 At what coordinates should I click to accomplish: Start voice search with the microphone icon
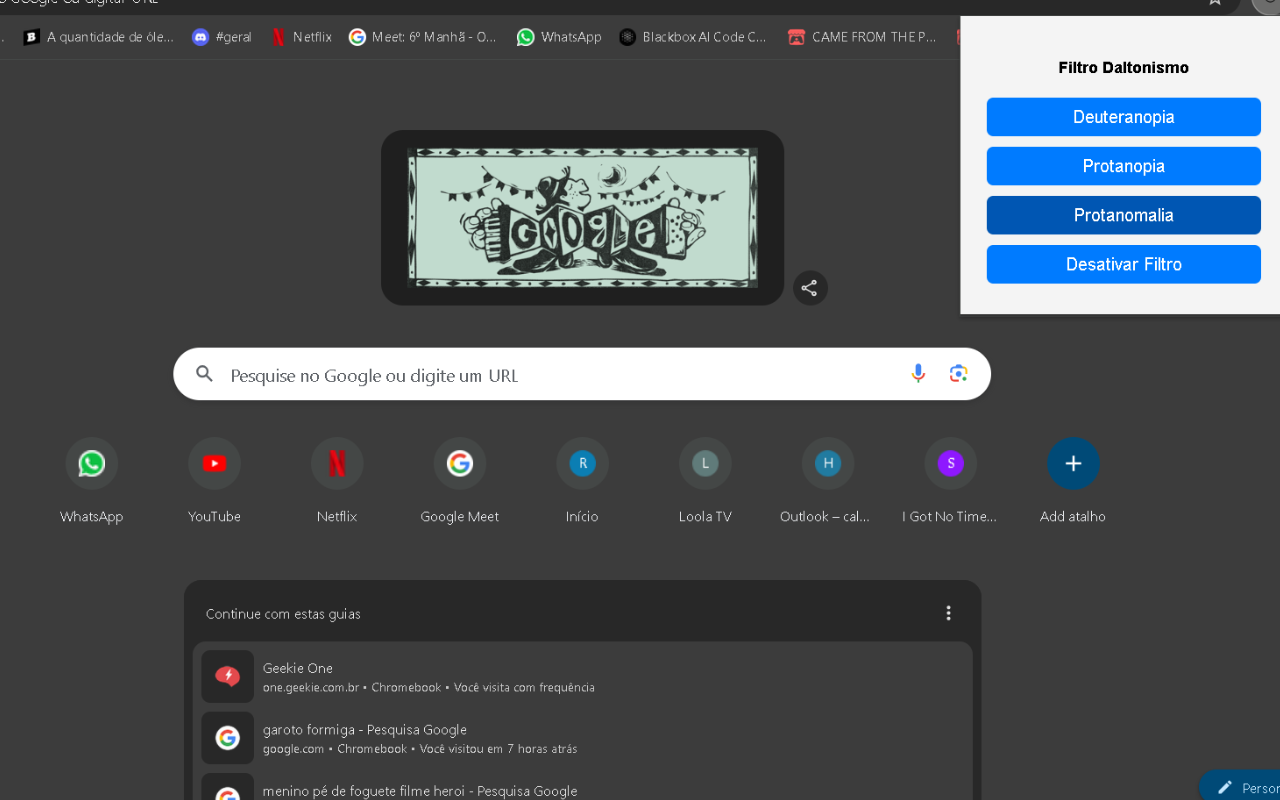(918, 374)
